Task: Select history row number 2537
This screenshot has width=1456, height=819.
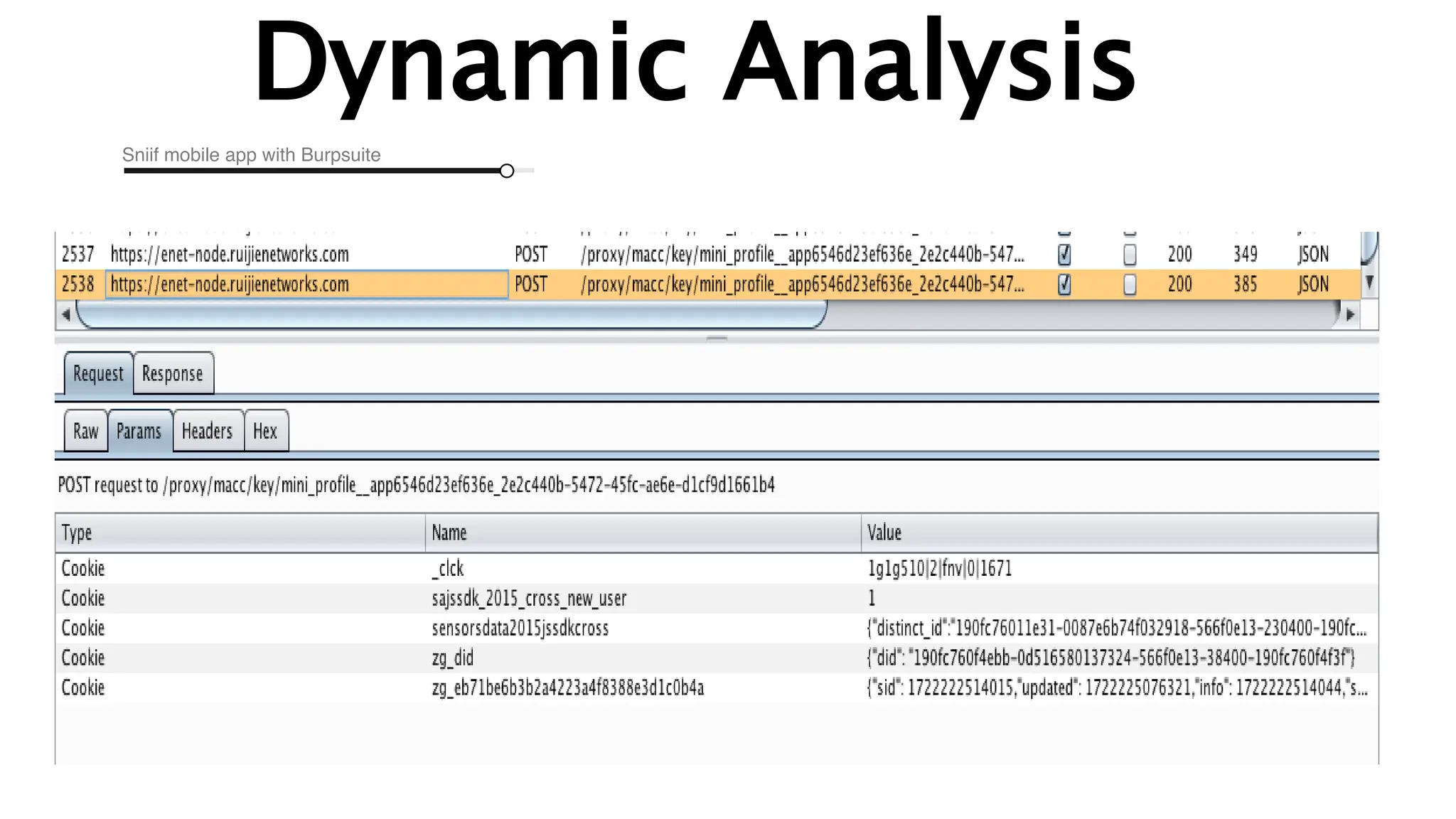Action: (77, 255)
